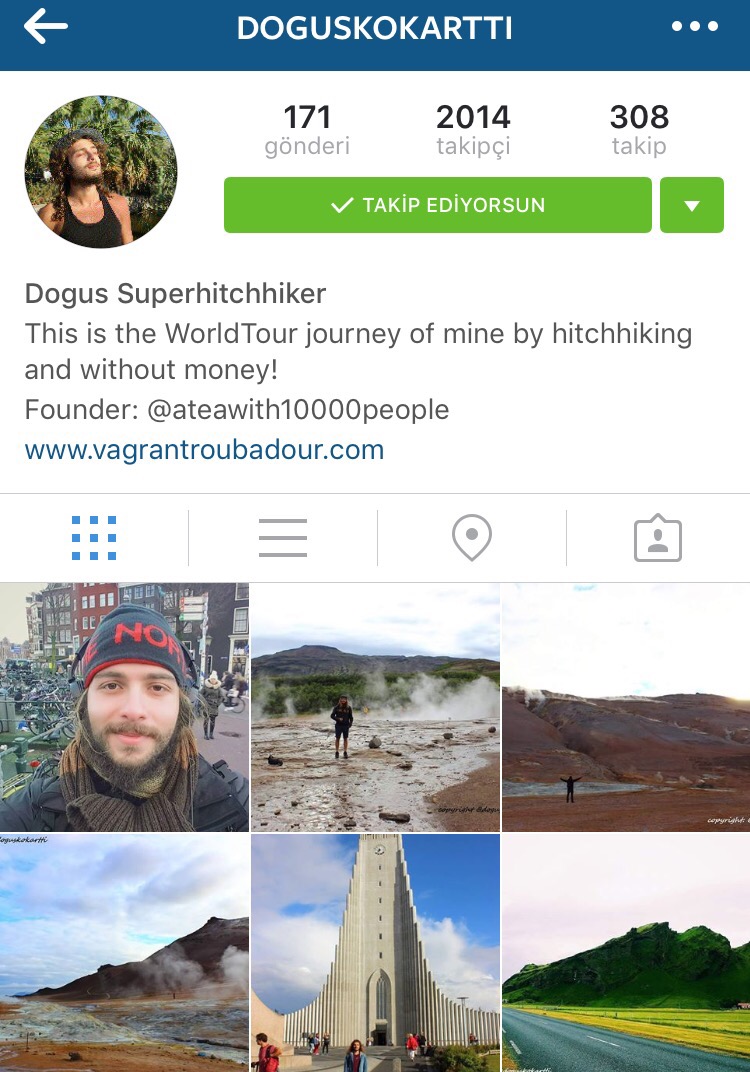This screenshot has height=1072, width=750.
Task: Toggle the TAKİP EDİYORSUN follow button
Action: [438, 205]
